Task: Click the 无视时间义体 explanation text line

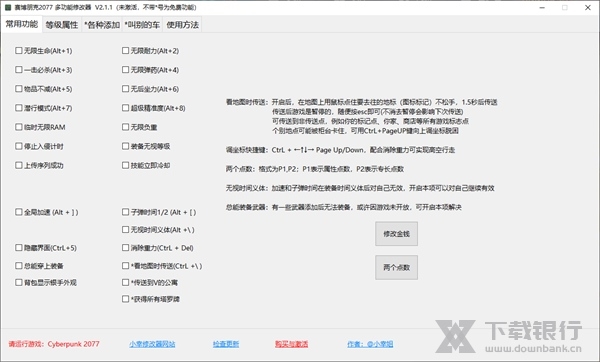Action: click(360, 188)
